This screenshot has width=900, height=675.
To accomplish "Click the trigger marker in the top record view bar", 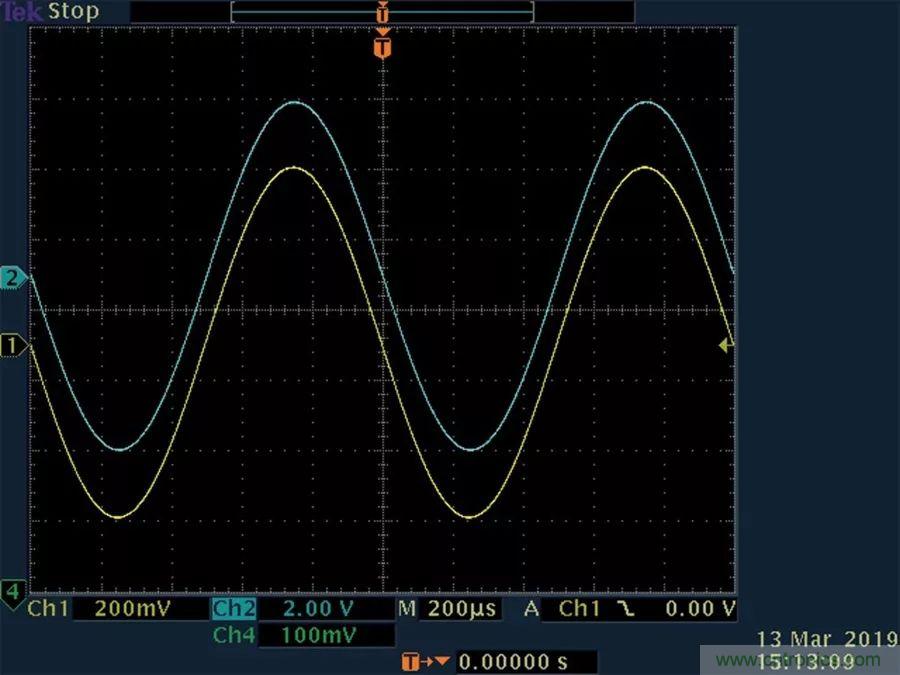I will (381, 13).
